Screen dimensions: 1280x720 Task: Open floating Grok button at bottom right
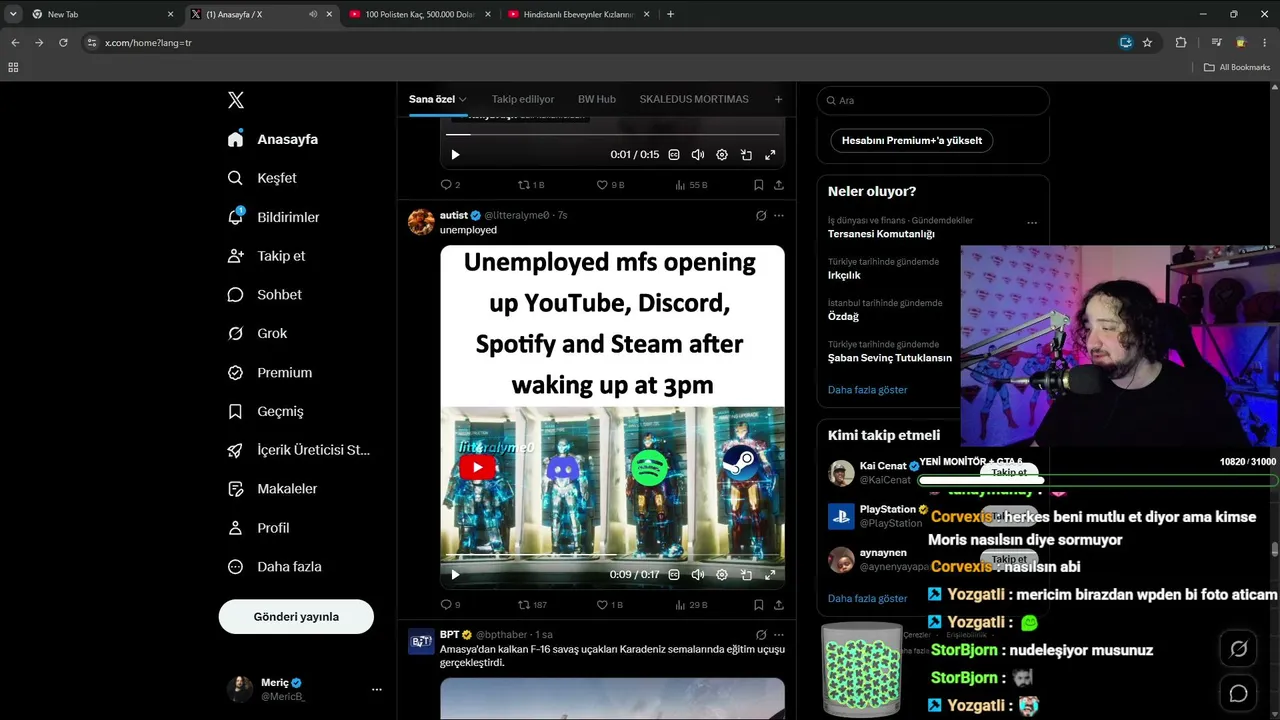pyautogui.click(x=1238, y=650)
